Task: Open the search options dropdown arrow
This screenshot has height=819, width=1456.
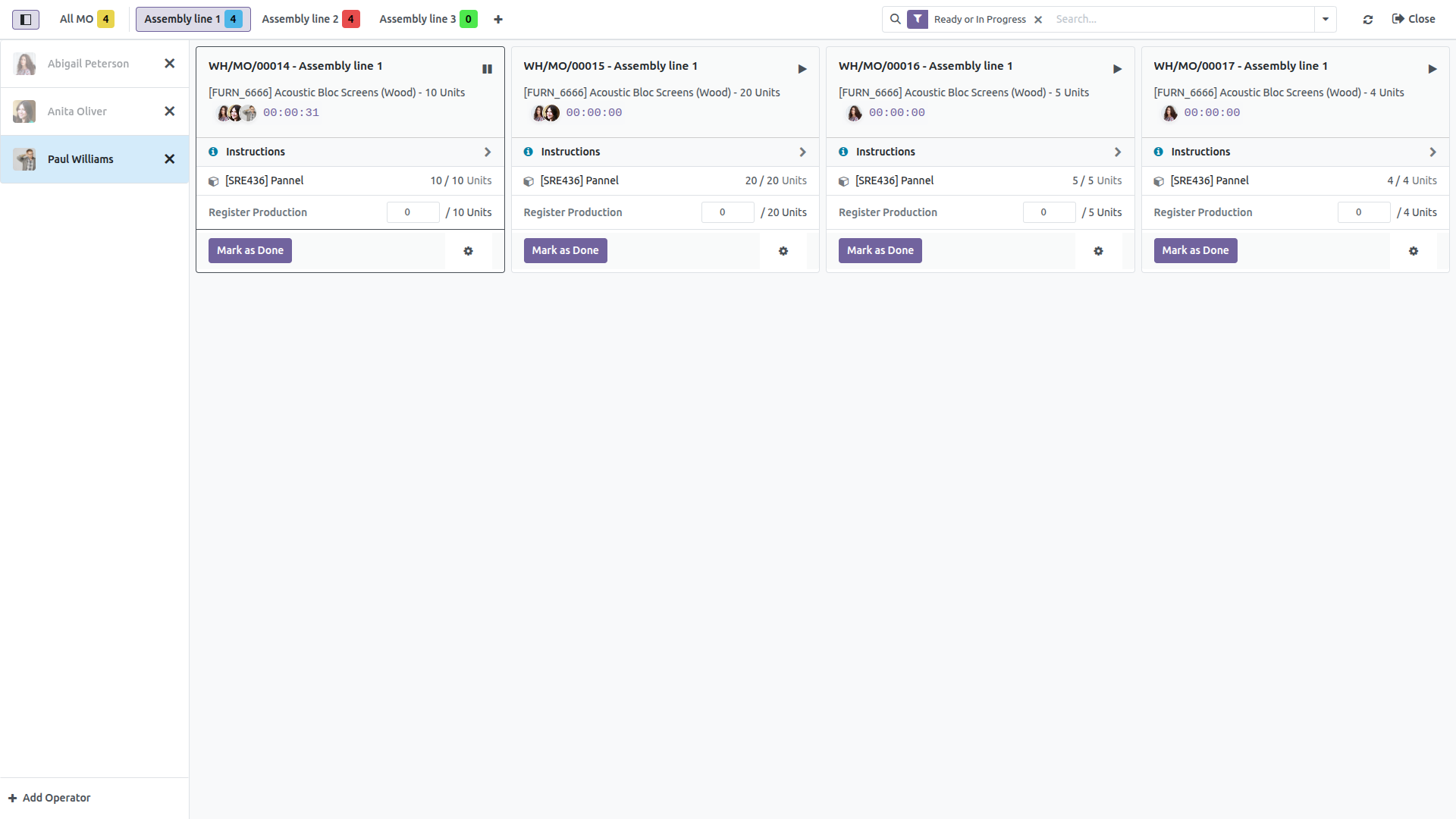Action: pyautogui.click(x=1326, y=19)
